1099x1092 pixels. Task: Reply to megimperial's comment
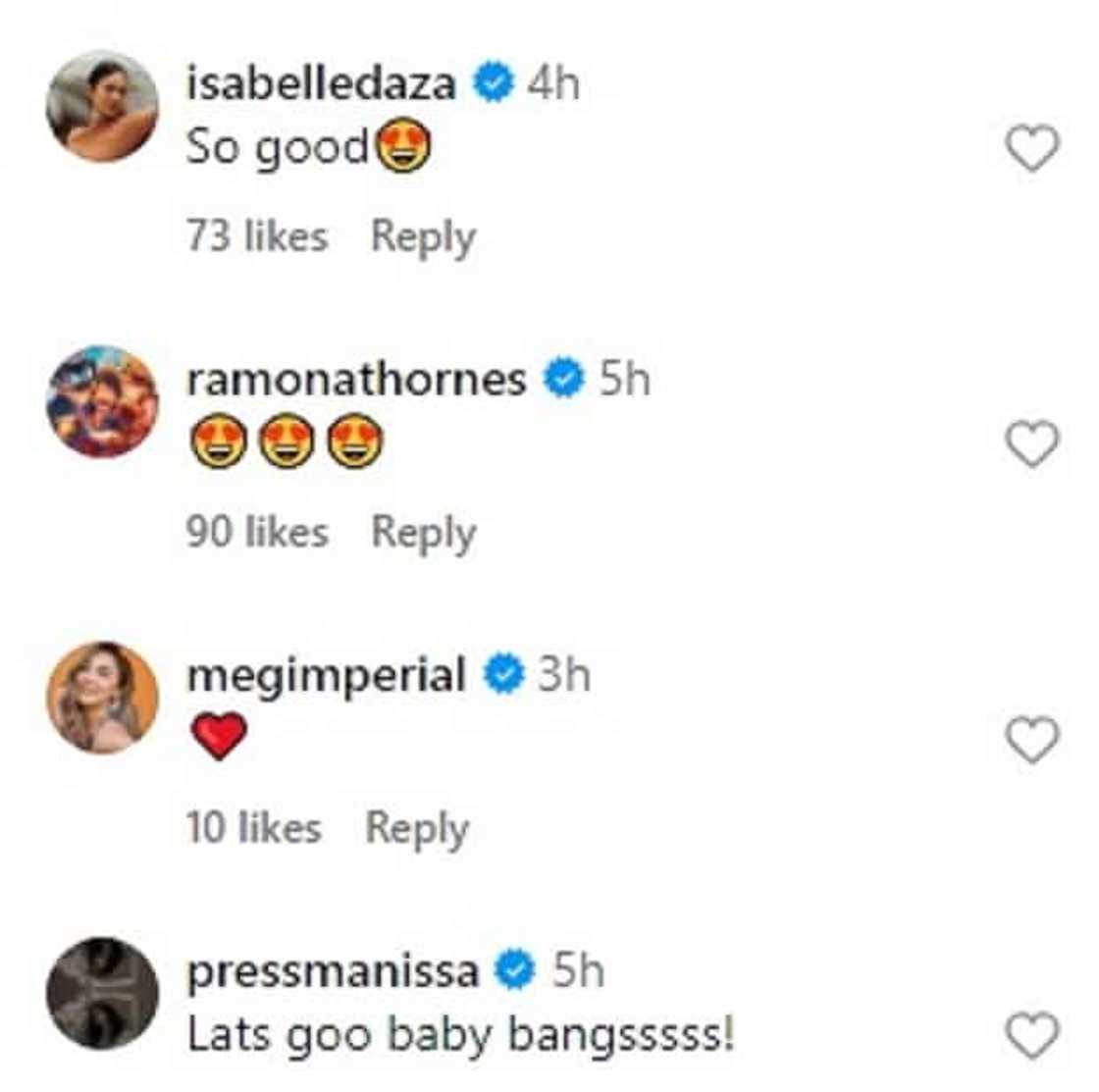417,828
